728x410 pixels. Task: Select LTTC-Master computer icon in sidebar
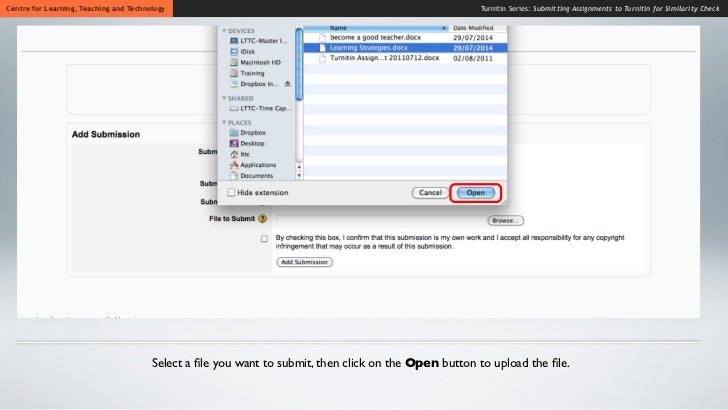pos(234,41)
